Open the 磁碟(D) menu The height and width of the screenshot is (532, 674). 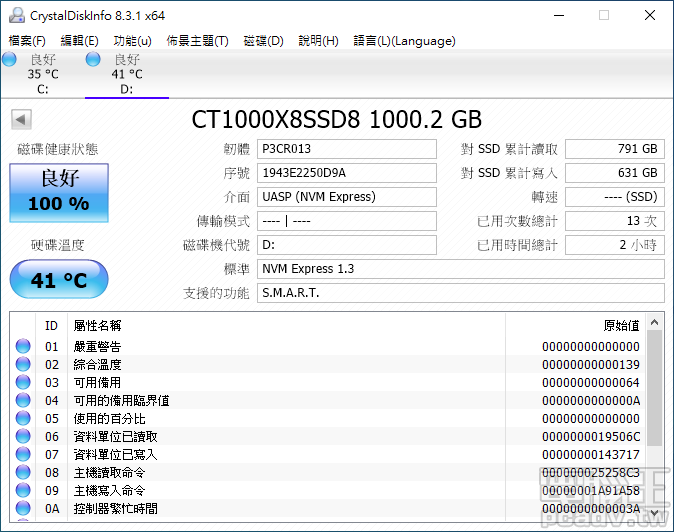pyautogui.click(x=263, y=41)
